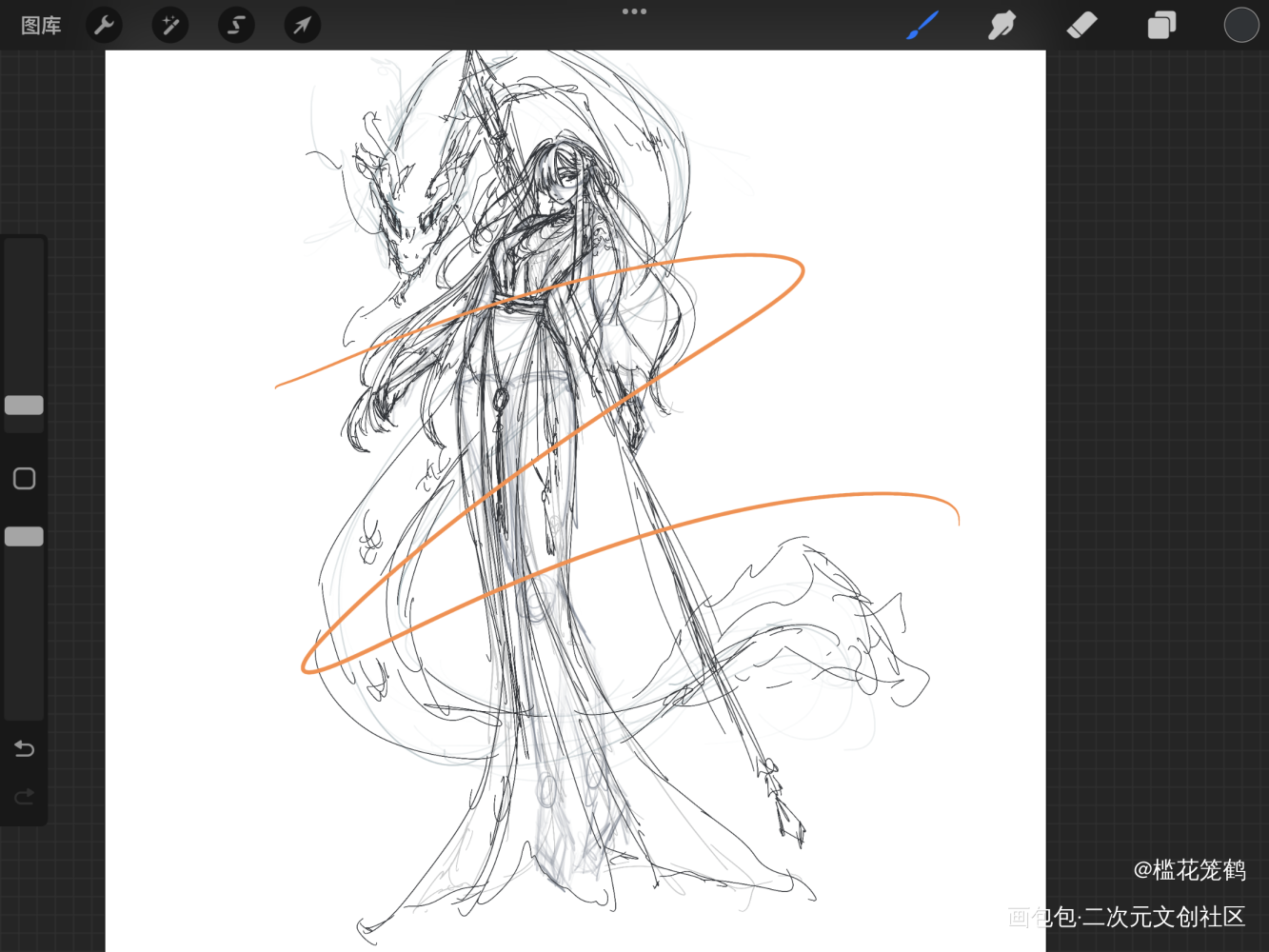Click the @槛花笼鹤 watermark text

(x=1189, y=869)
